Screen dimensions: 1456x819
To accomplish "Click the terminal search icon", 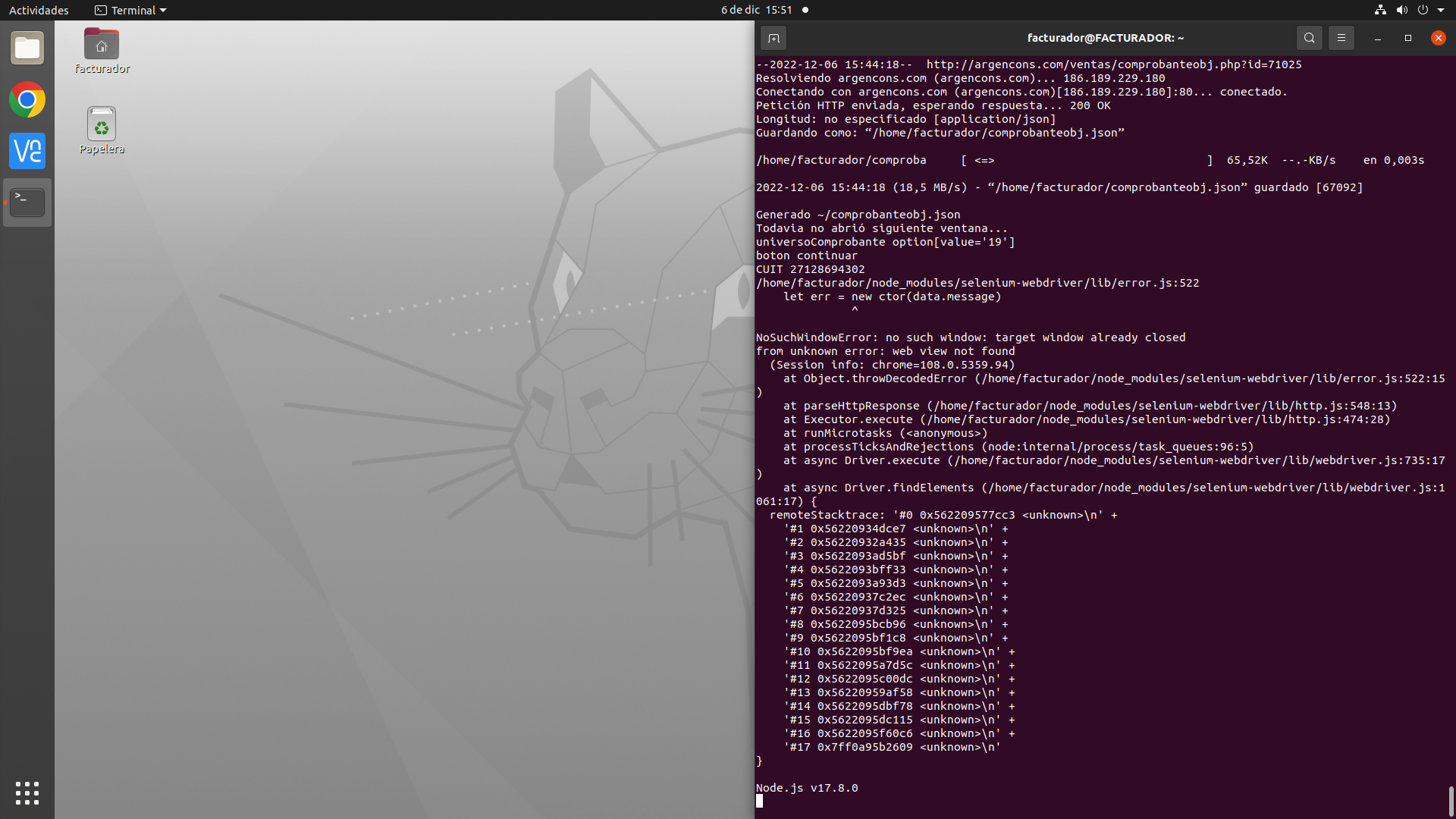I will pyautogui.click(x=1310, y=38).
